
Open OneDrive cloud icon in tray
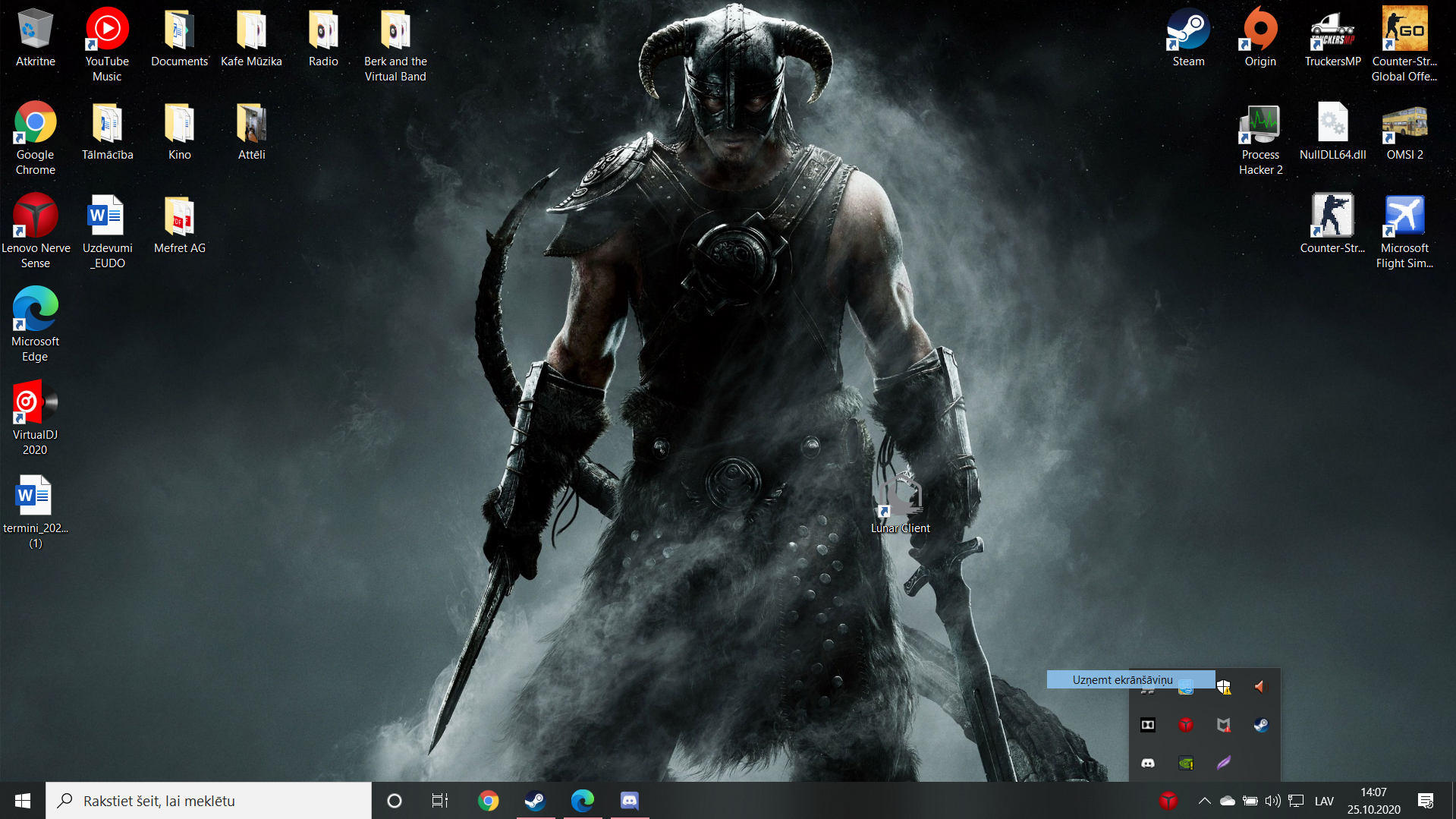pyautogui.click(x=1227, y=801)
